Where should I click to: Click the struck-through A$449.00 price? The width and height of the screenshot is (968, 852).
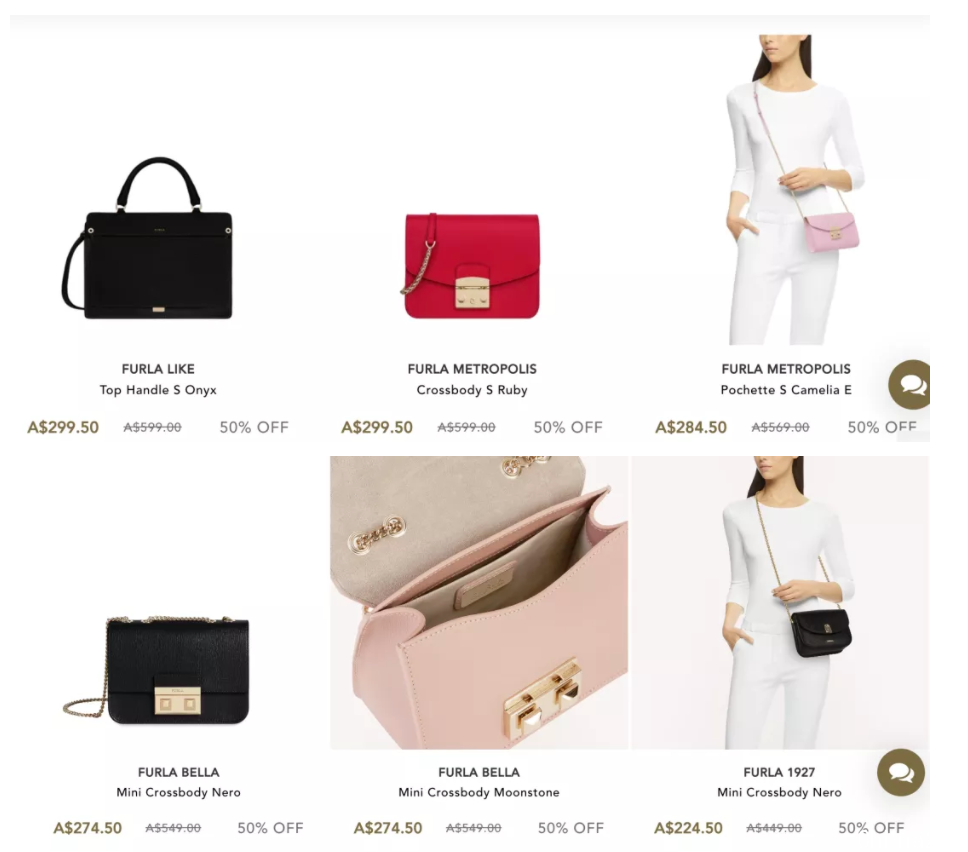pos(774,828)
